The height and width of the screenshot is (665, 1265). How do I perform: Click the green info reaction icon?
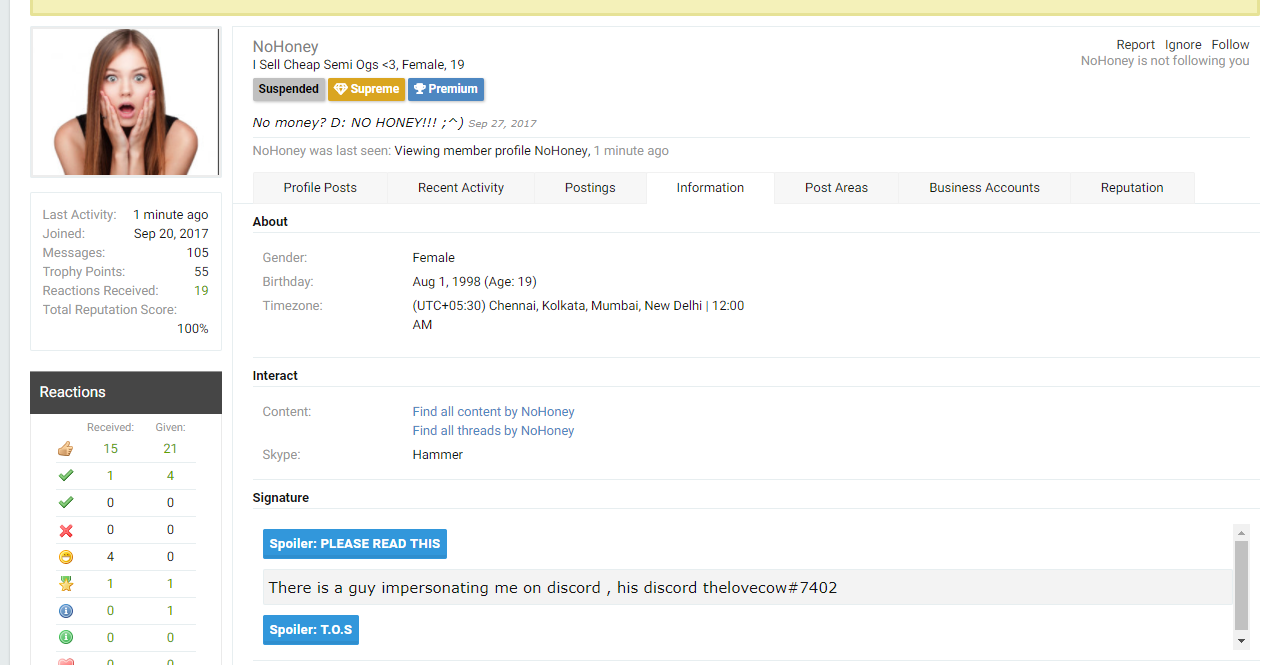click(66, 638)
